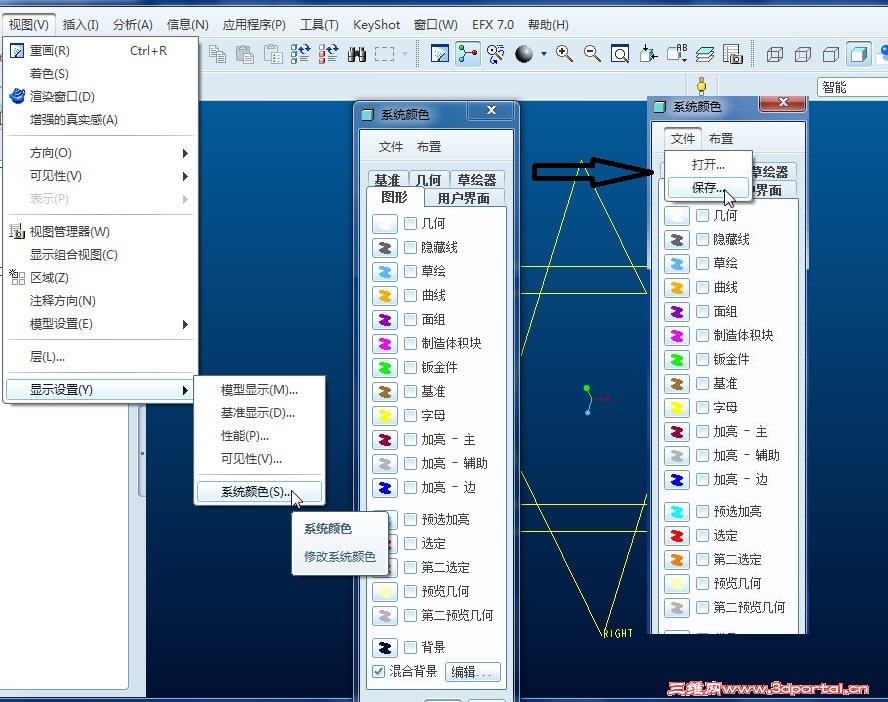This screenshot has height=702, width=888.
Task: Check 背景 box in left 系统颜色 dialog
Action: tap(411, 647)
